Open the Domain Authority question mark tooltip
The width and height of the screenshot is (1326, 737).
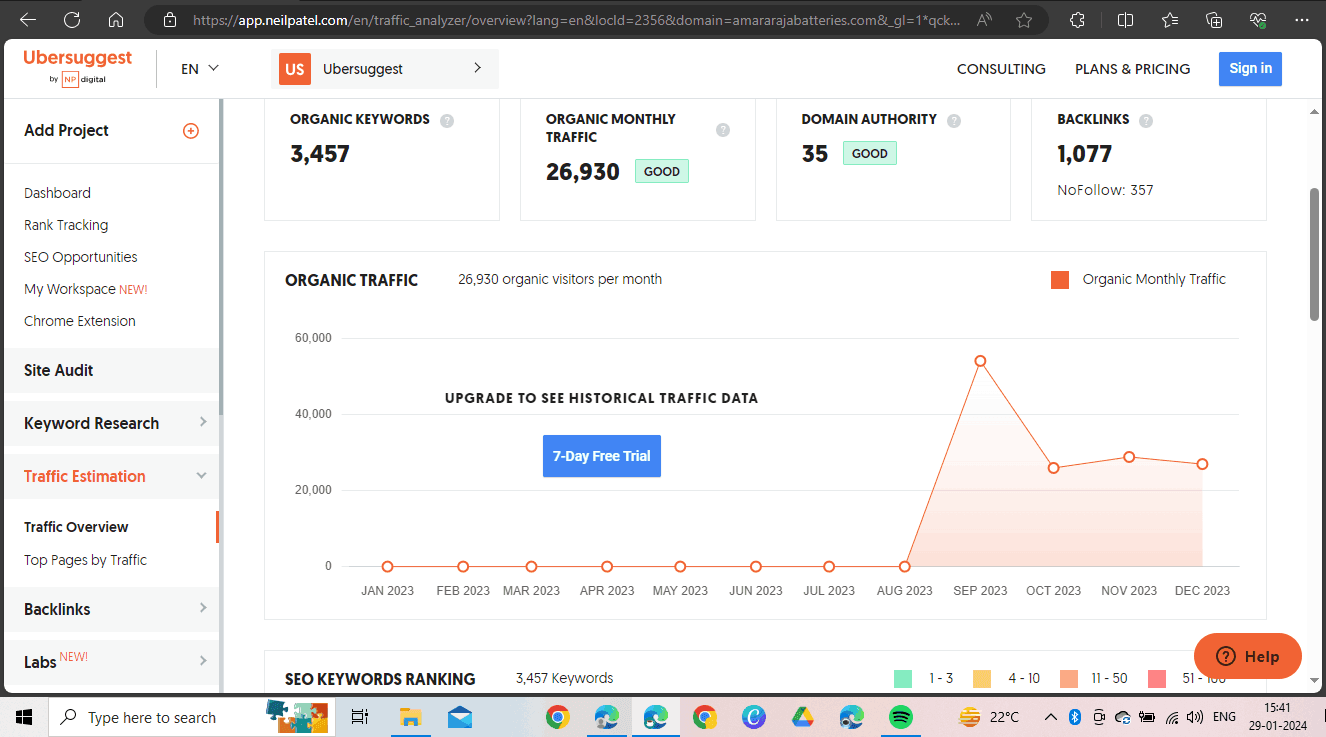click(953, 120)
